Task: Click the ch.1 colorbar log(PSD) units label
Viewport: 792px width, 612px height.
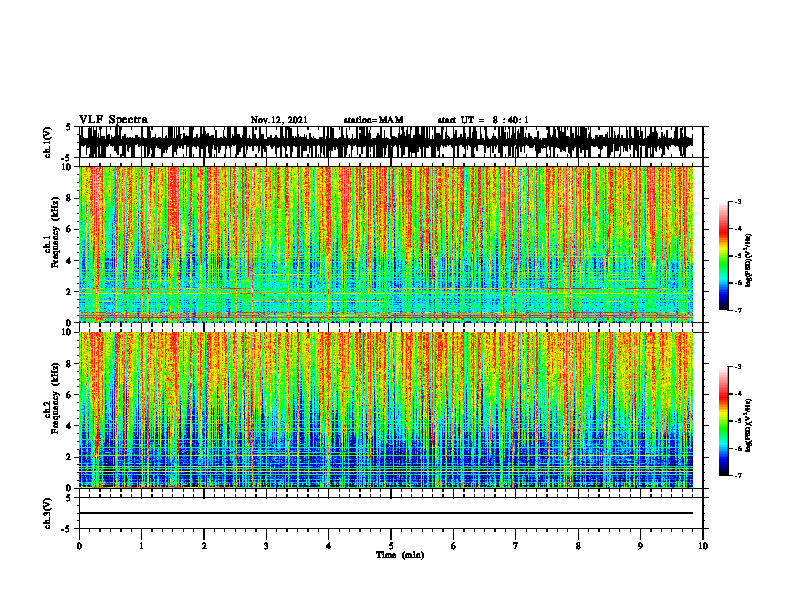Action: [748, 261]
